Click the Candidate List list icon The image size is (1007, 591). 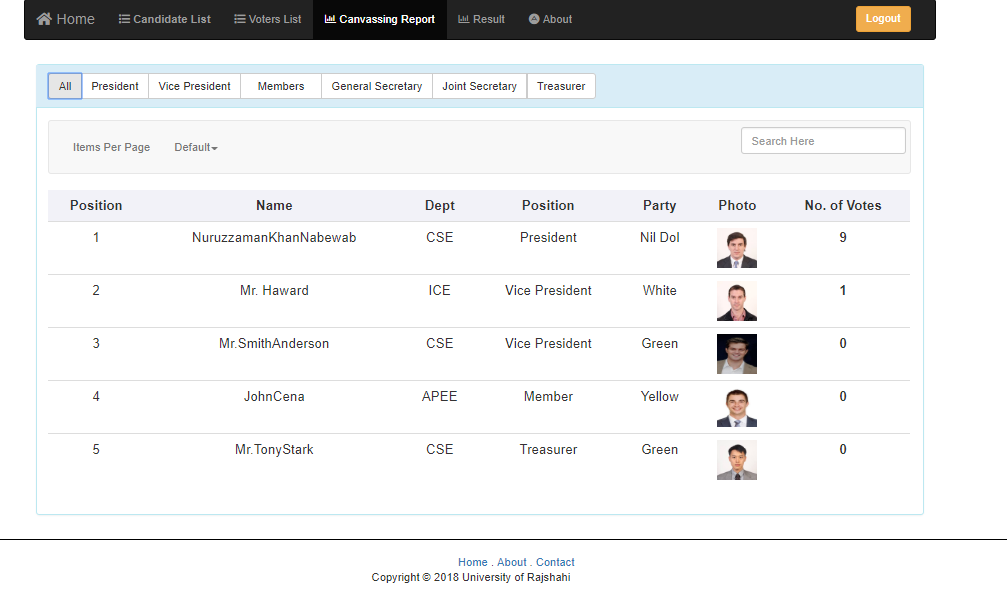pos(124,19)
